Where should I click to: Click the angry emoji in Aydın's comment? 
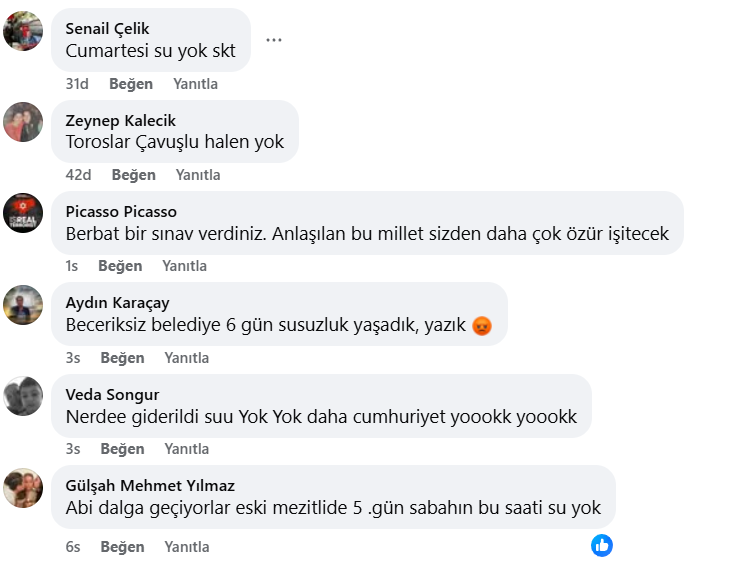482,326
